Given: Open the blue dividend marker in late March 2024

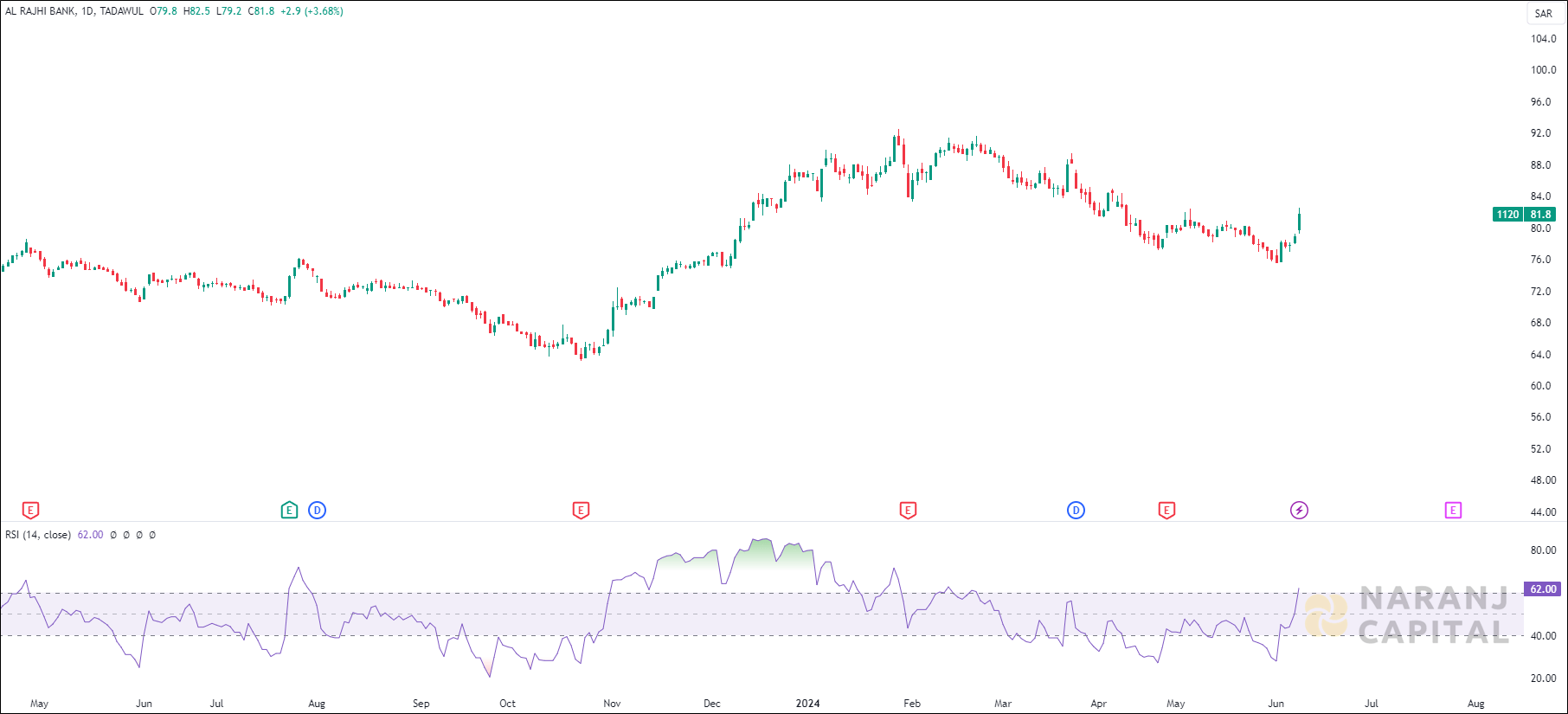Looking at the screenshot, I should pos(1076,511).
